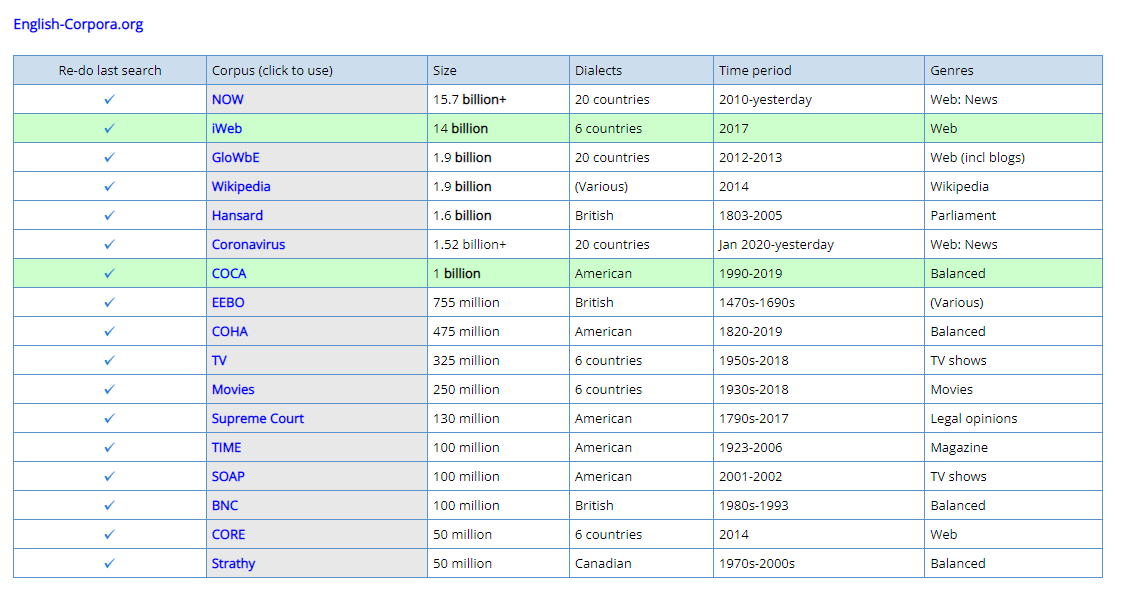Open the Hansard corpus

237,216
